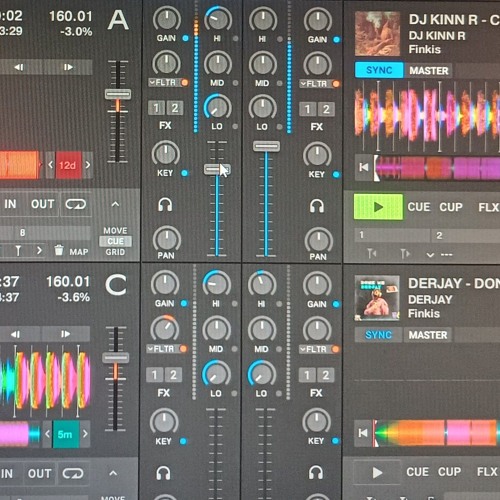Collapse deck A advanced panel with chevron
Screen dimensions: 500x500
coord(115,204)
